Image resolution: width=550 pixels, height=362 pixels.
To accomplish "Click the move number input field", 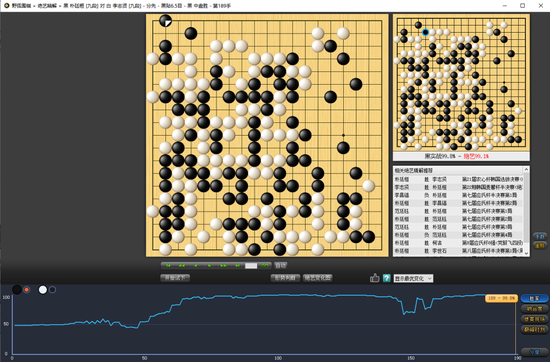I will (x=251, y=266).
